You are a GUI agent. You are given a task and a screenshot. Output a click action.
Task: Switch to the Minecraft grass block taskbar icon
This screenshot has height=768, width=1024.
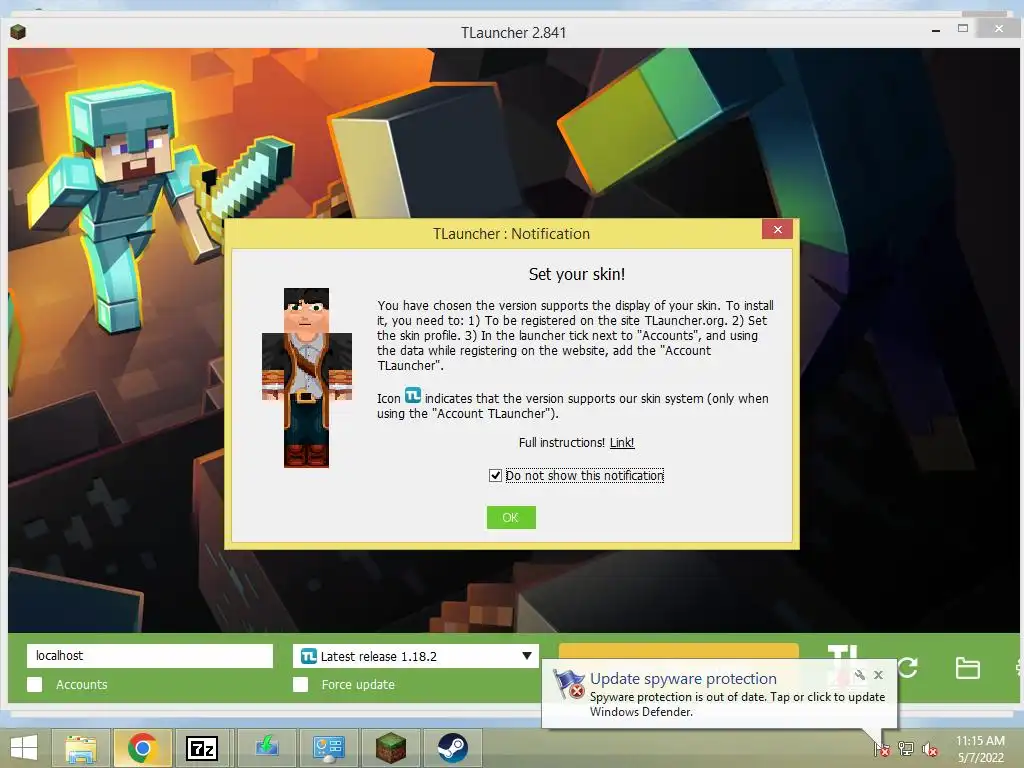(390, 748)
